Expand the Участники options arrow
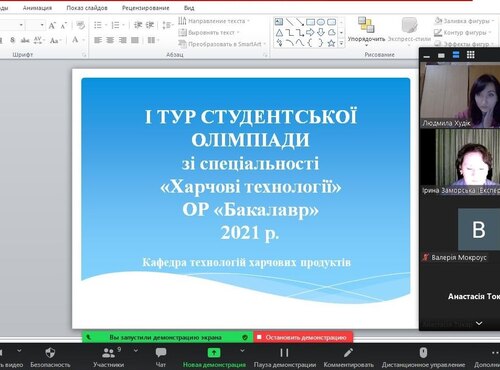500x370 pixels. (x=136, y=350)
